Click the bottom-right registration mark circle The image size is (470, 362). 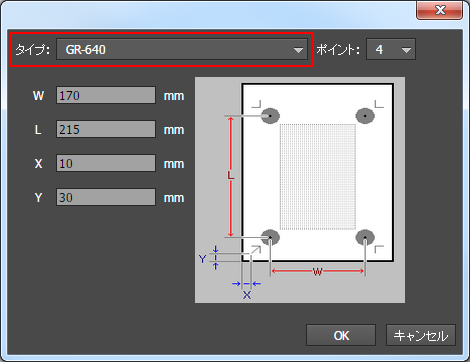[365, 237]
